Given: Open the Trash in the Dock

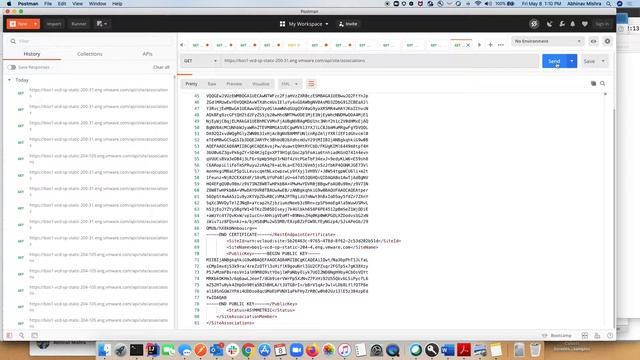Looking at the screenshot, I should click(535, 350).
